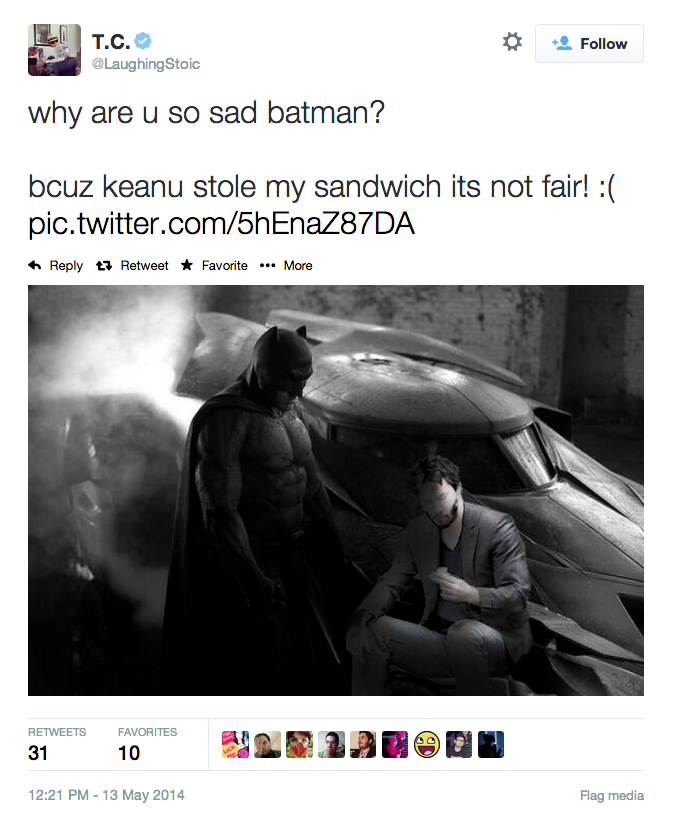Reply to this tweet
Screen dimensions: 677x821
(56, 265)
